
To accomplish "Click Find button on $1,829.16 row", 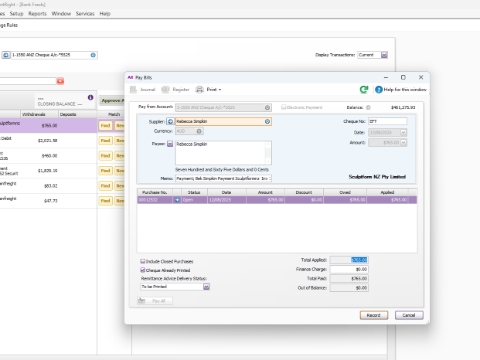I will (x=105, y=171).
